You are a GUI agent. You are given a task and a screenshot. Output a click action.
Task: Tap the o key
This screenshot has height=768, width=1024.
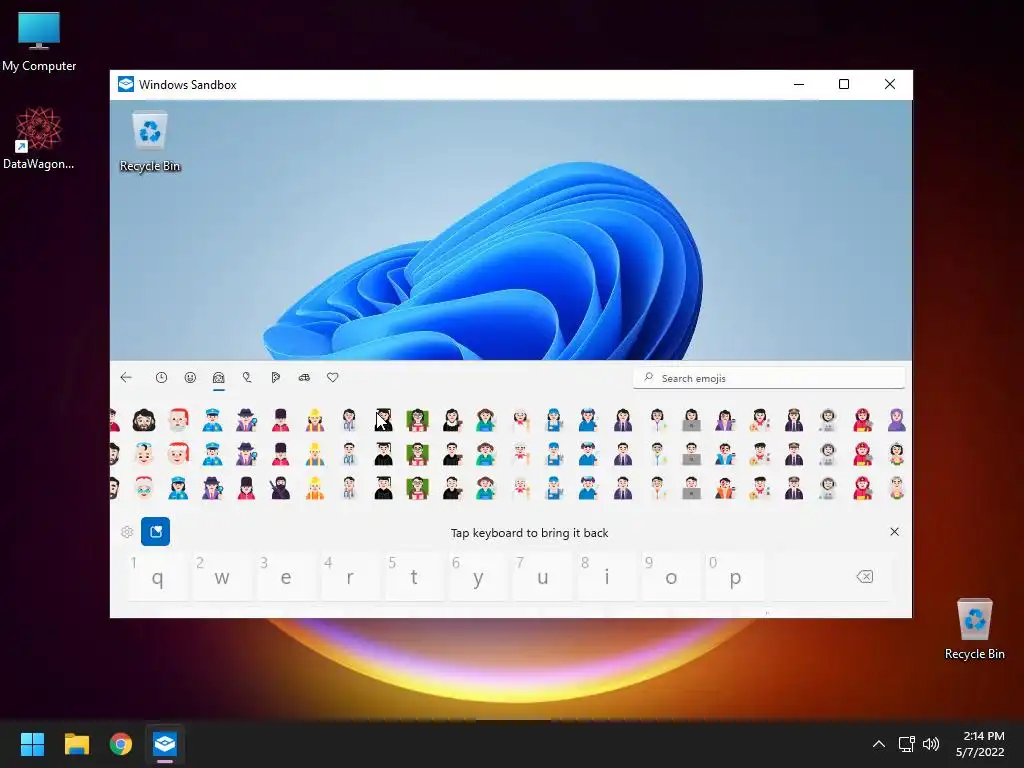pyautogui.click(x=671, y=577)
